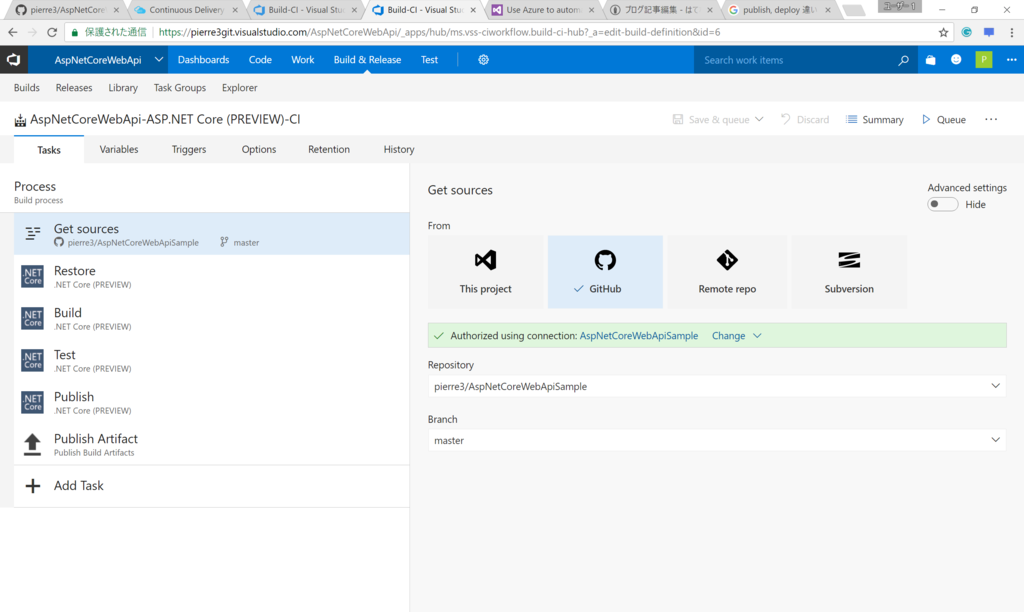Open build definition more actions ellipsis

tap(991, 120)
